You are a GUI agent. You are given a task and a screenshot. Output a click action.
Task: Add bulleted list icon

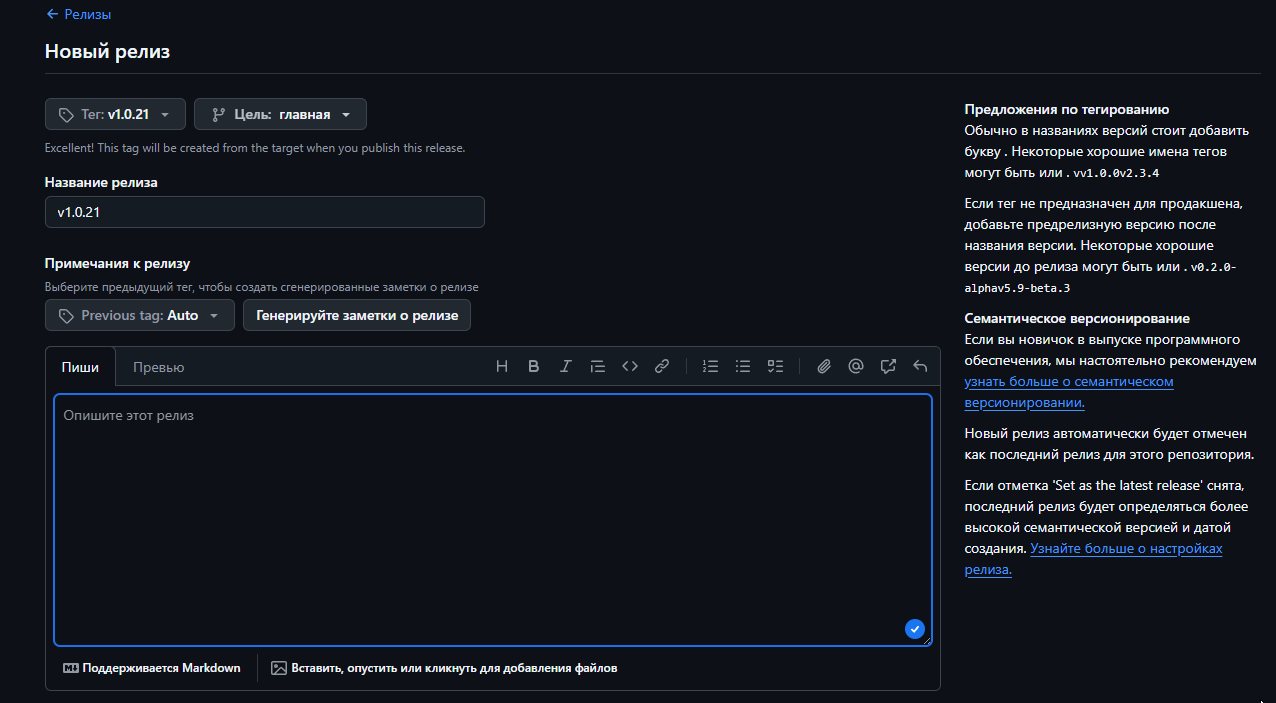(743, 367)
